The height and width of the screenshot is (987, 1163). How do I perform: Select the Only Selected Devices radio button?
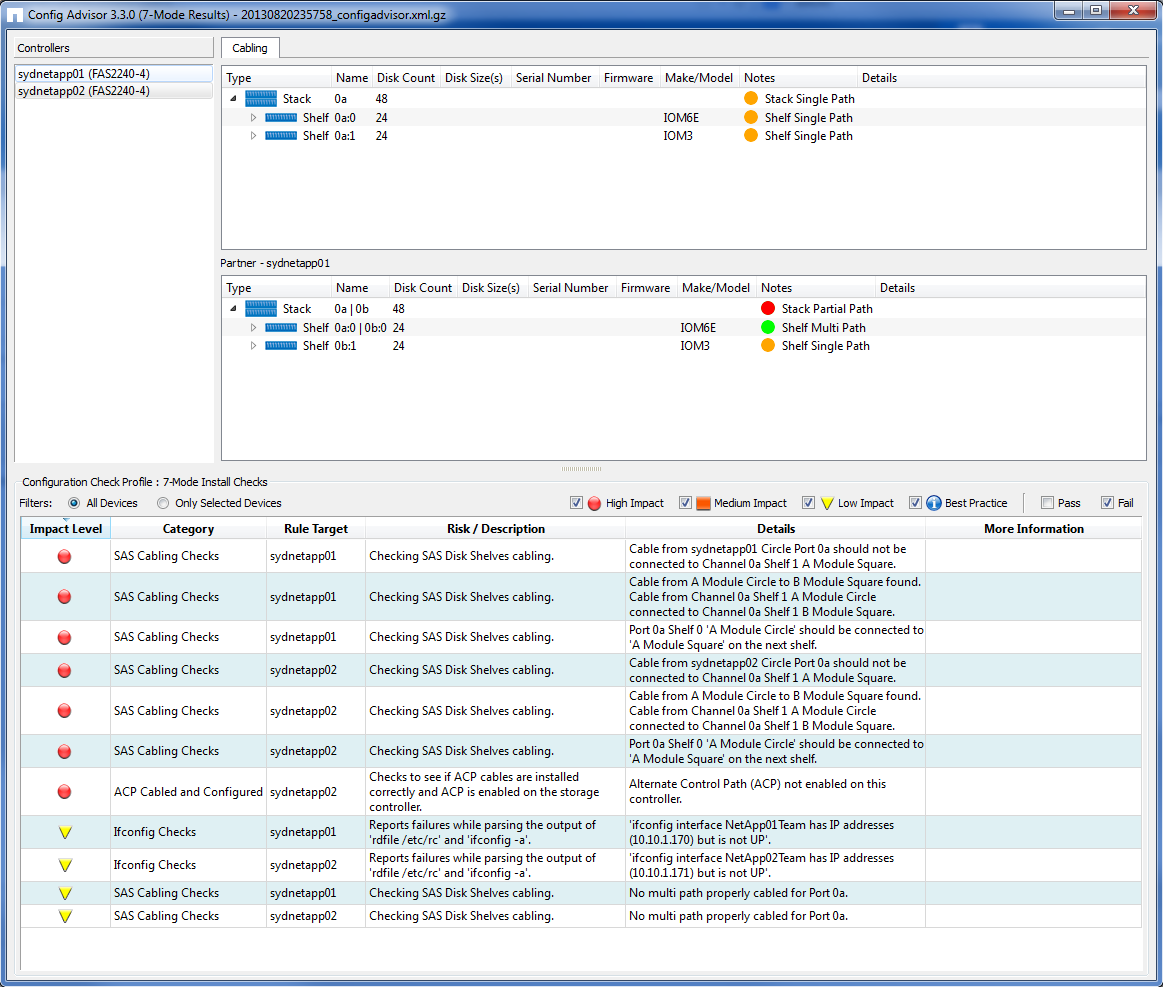163,503
